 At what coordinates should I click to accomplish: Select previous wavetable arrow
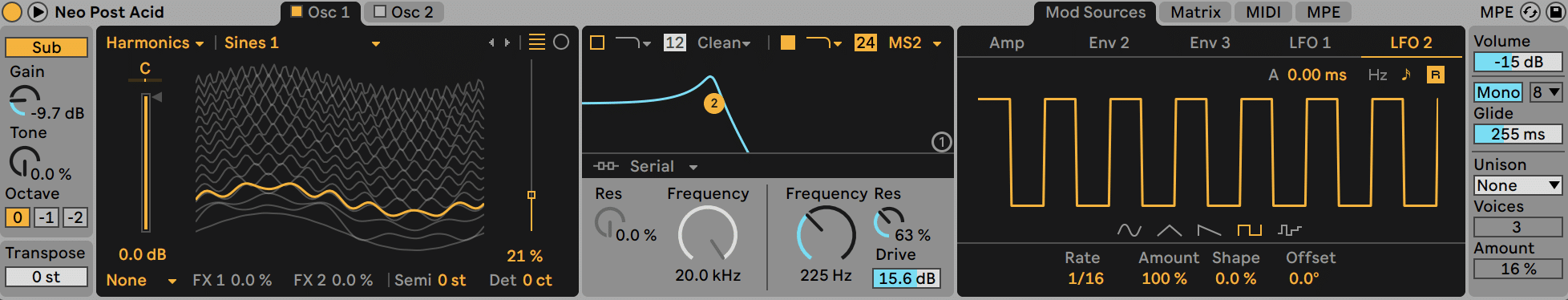pyautogui.click(x=491, y=43)
